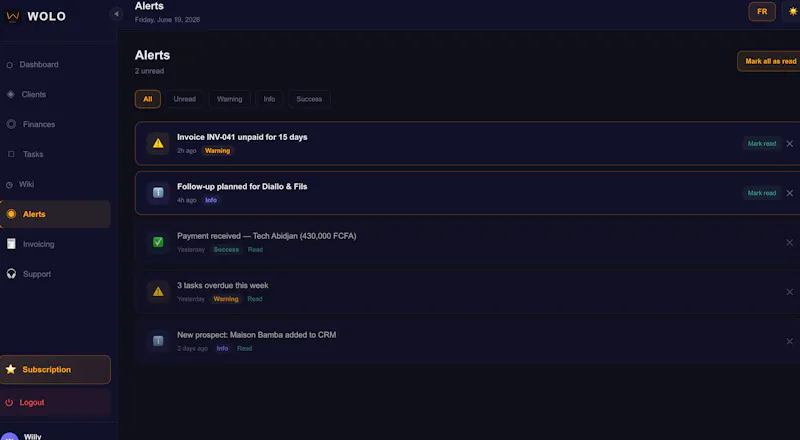Click 'Follow-up planned for Diallo & Fils' text
The height and width of the screenshot is (440, 800).
pyautogui.click(x=242, y=187)
